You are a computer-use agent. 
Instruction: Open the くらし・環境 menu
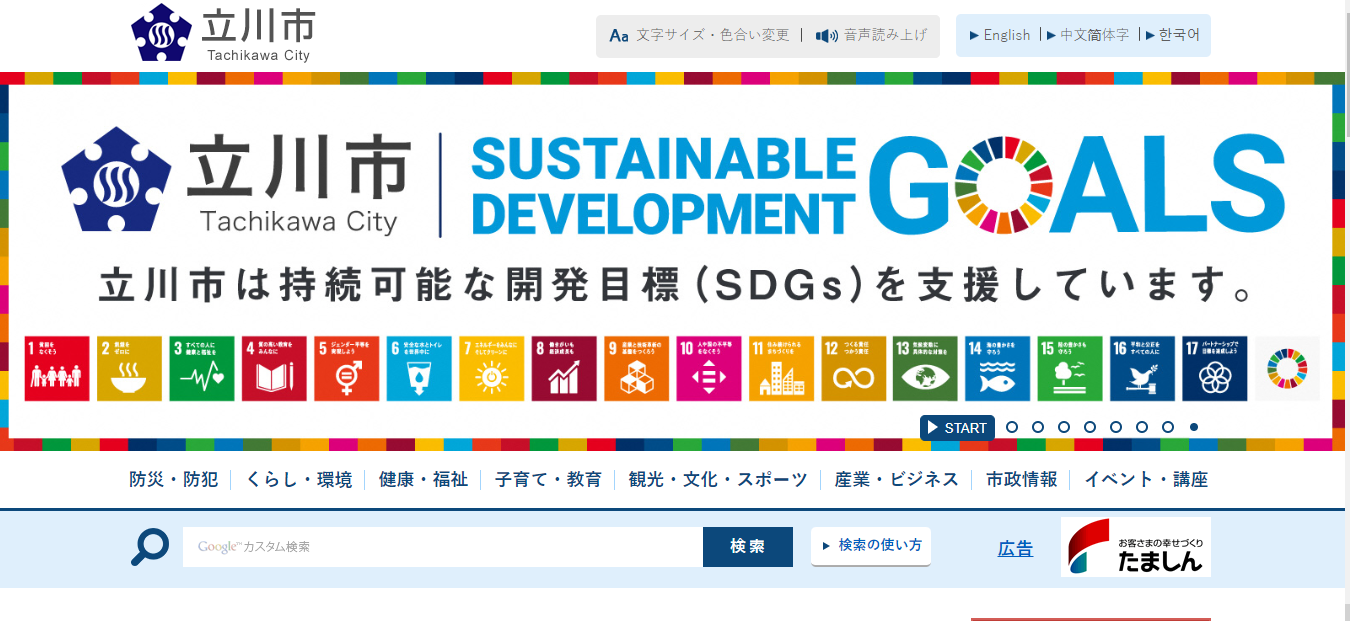[299, 480]
